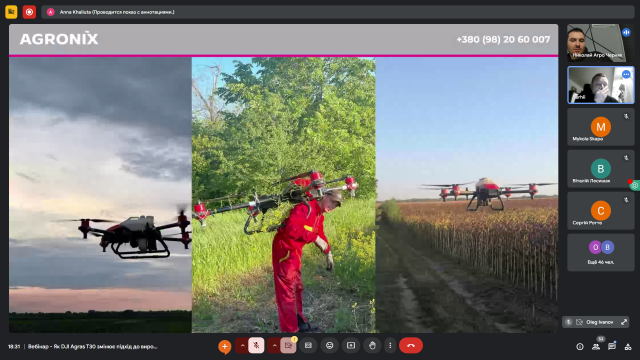Expand Oleg Ivanov self-view tile
640x360 pixels.
point(624,322)
